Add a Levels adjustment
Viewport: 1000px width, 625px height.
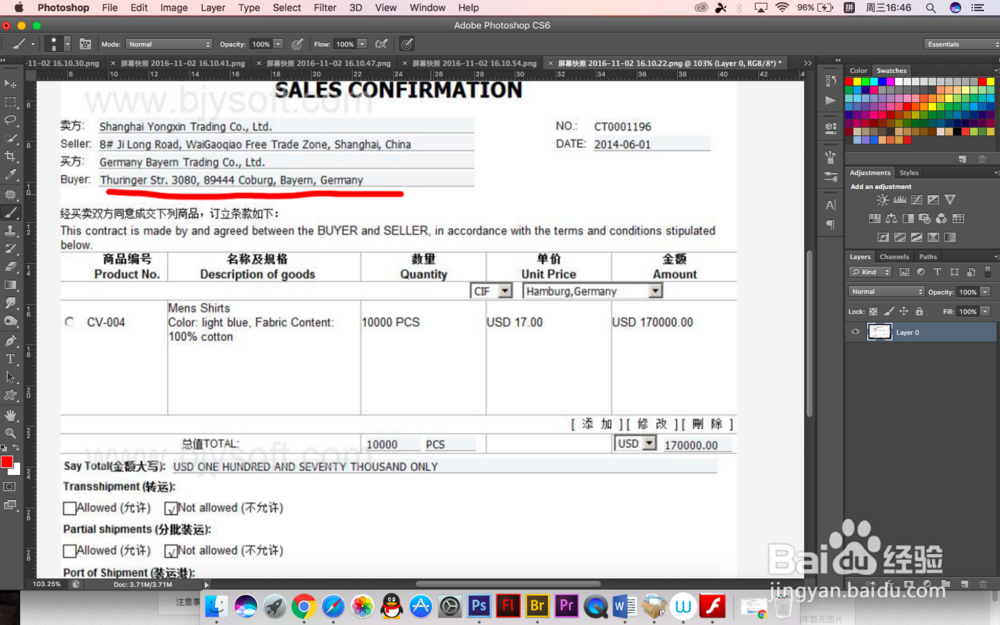[x=899, y=200]
